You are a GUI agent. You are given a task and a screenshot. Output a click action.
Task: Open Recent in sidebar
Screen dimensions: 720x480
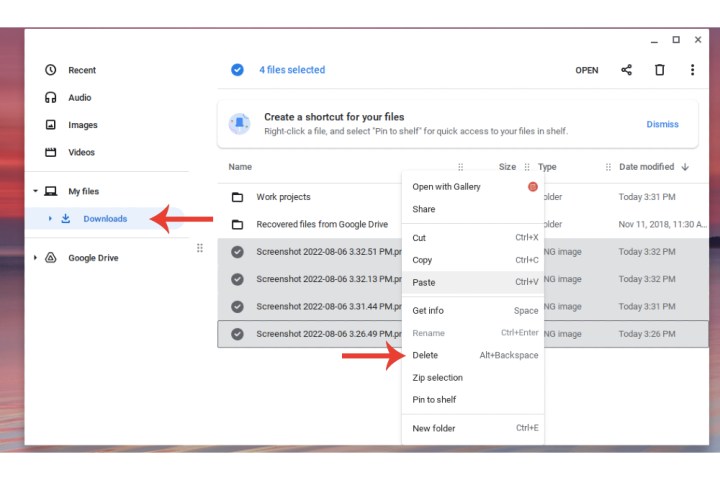click(x=82, y=70)
